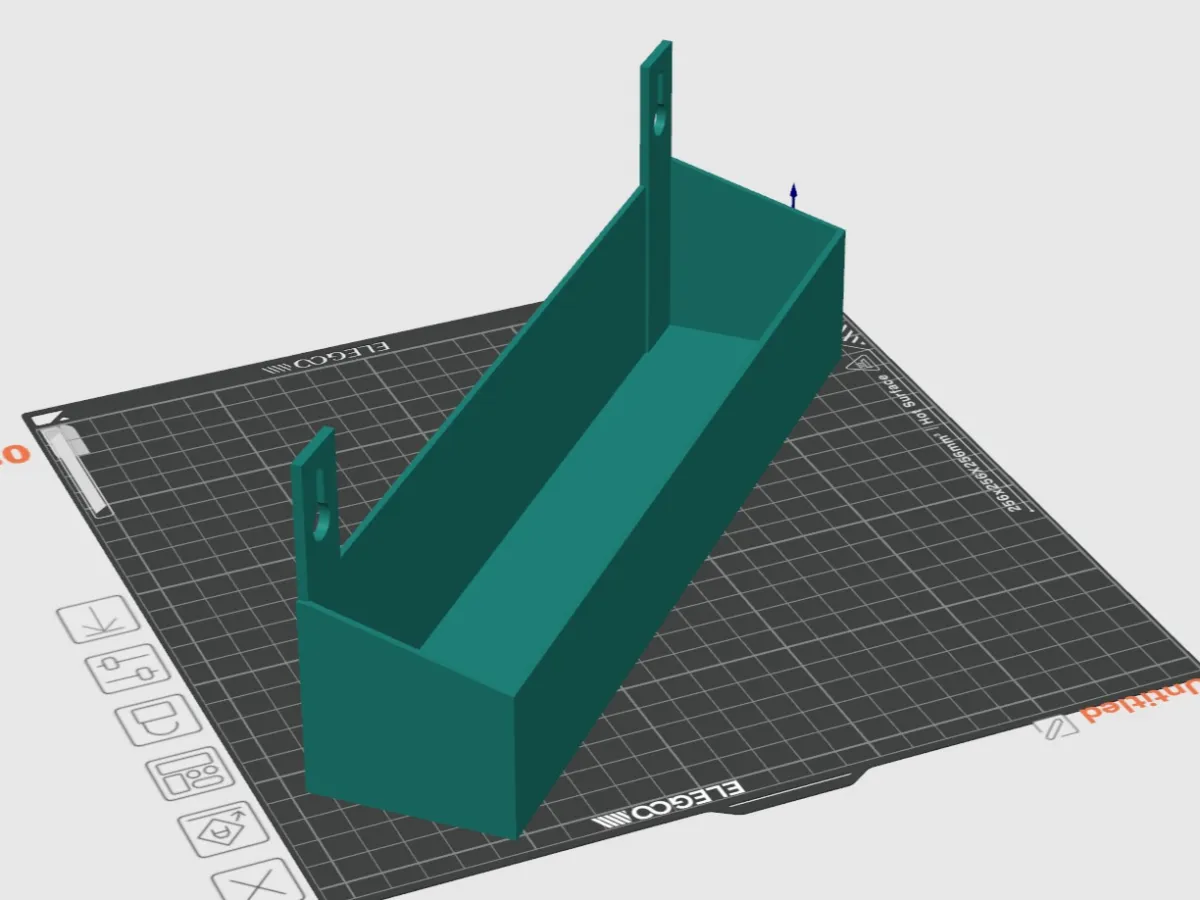The height and width of the screenshot is (900, 1200).
Task: Click the auto-orient plate icon
Action: pos(225,829)
